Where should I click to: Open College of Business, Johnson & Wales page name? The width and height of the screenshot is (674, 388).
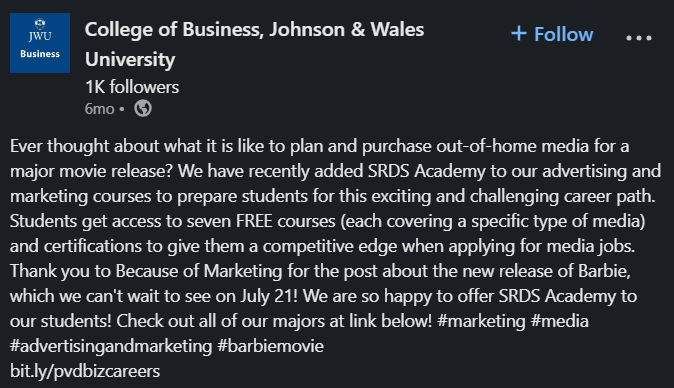(x=254, y=30)
